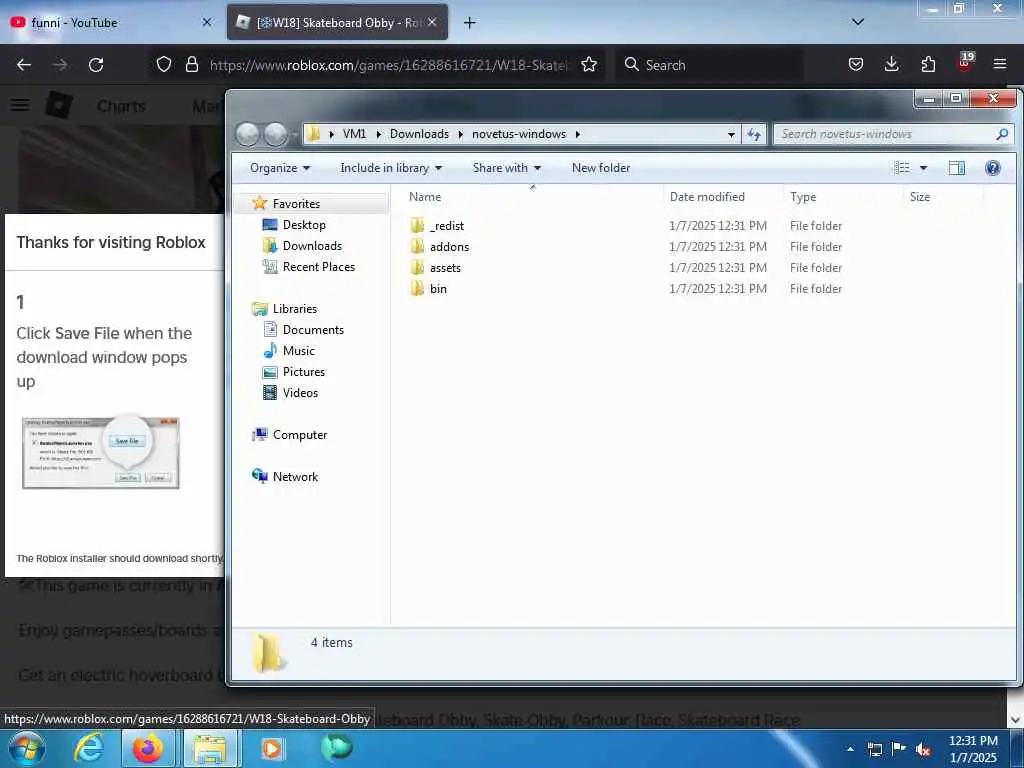Image resolution: width=1024 pixels, height=768 pixels.
Task: Select the Skateboard Obby tab
Action: pyautogui.click(x=338, y=23)
